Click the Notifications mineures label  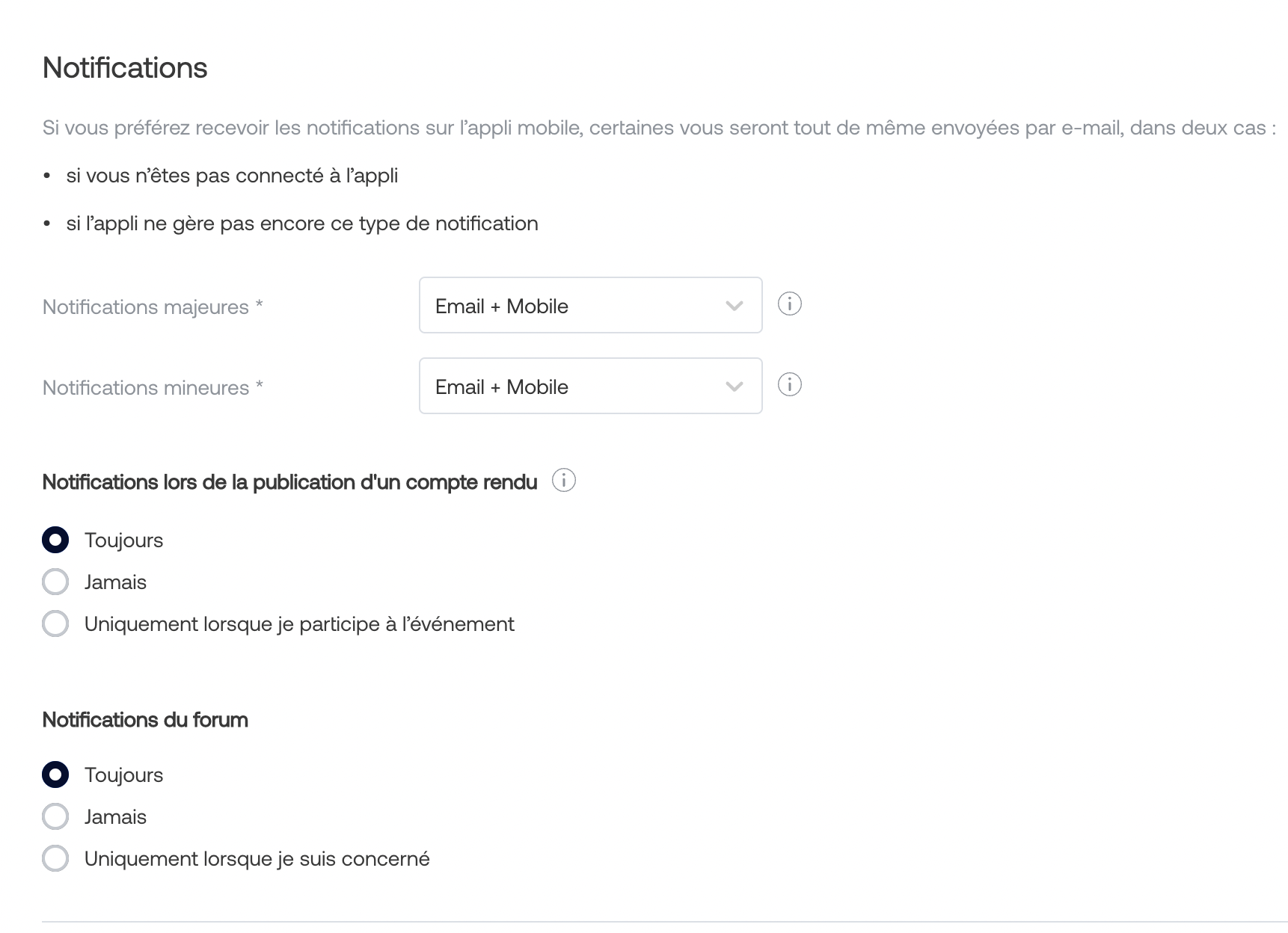click(153, 388)
